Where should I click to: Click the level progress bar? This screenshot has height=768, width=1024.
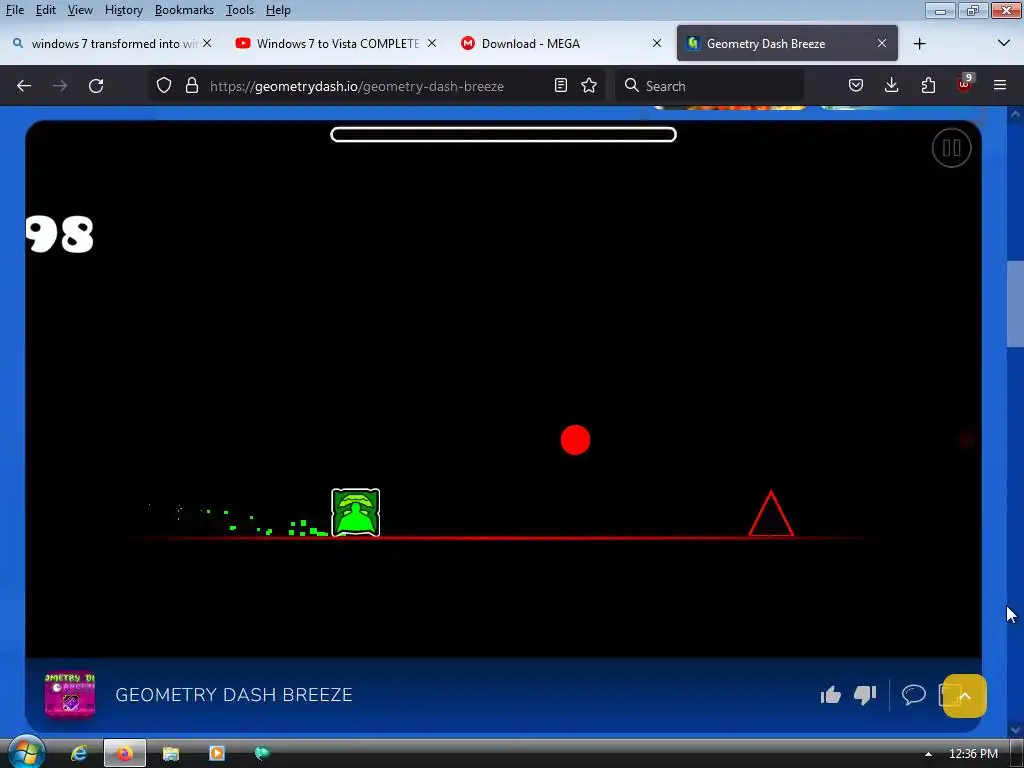coord(504,135)
